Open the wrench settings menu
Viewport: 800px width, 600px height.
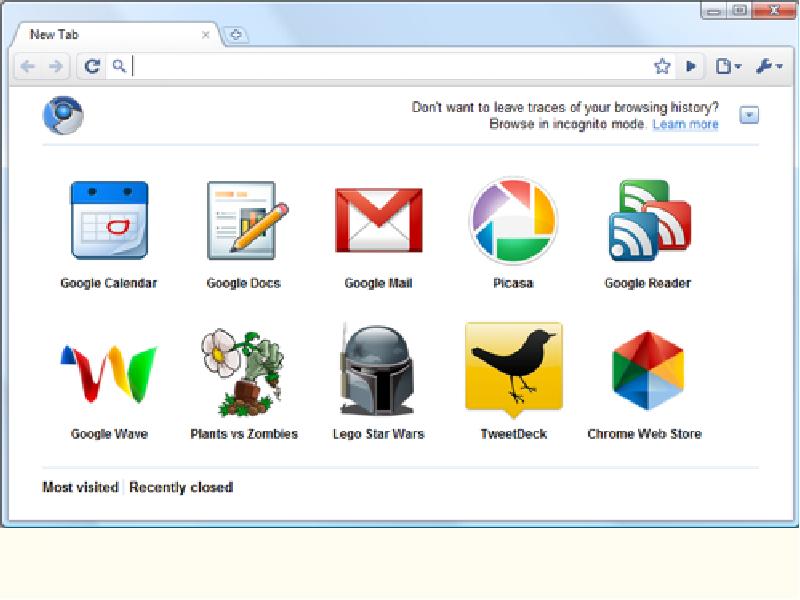pos(768,66)
